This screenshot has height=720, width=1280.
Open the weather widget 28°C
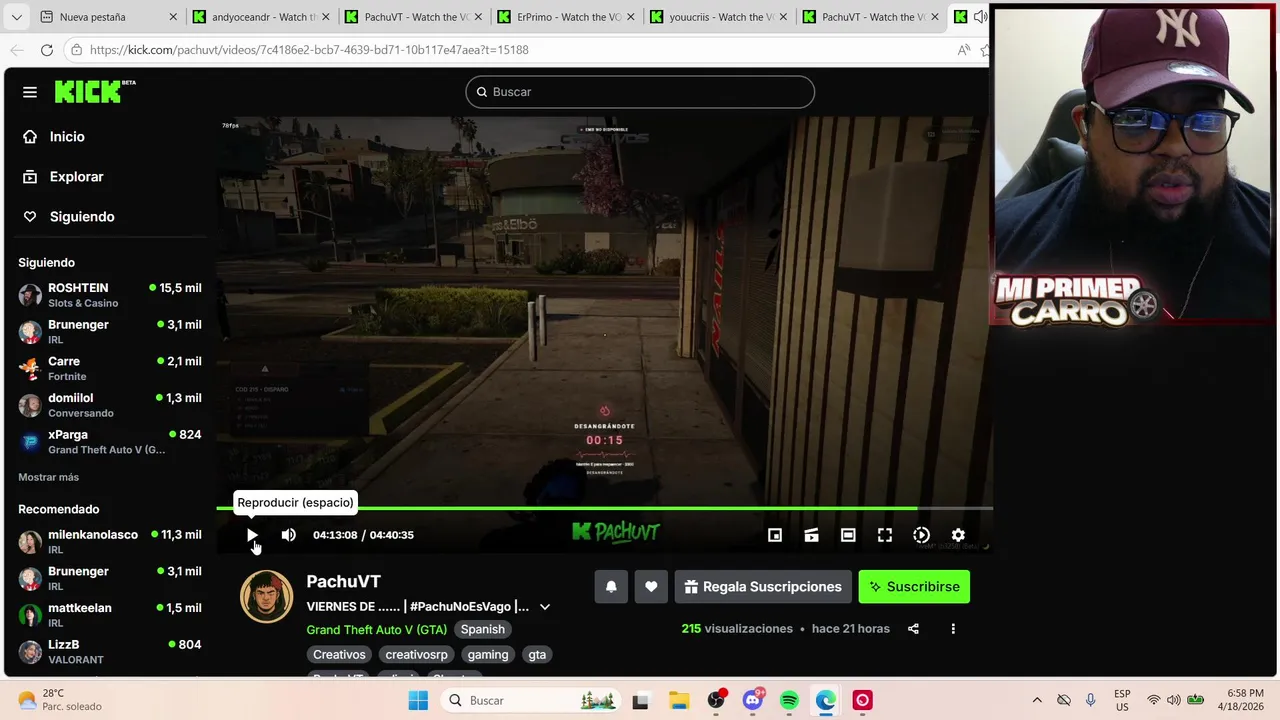click(62, 700)
